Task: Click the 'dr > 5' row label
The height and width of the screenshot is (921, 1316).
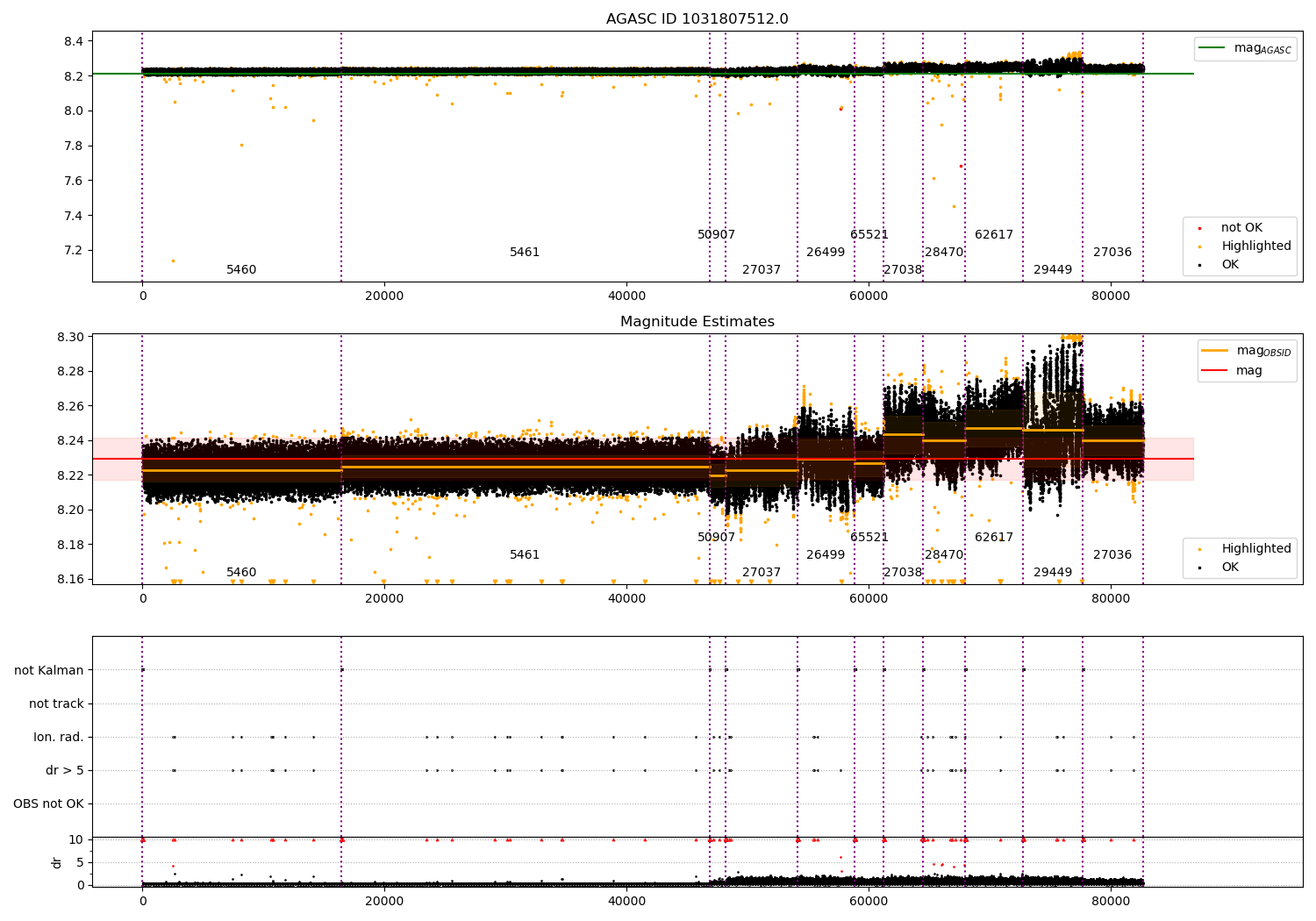Action: point(65,770)
